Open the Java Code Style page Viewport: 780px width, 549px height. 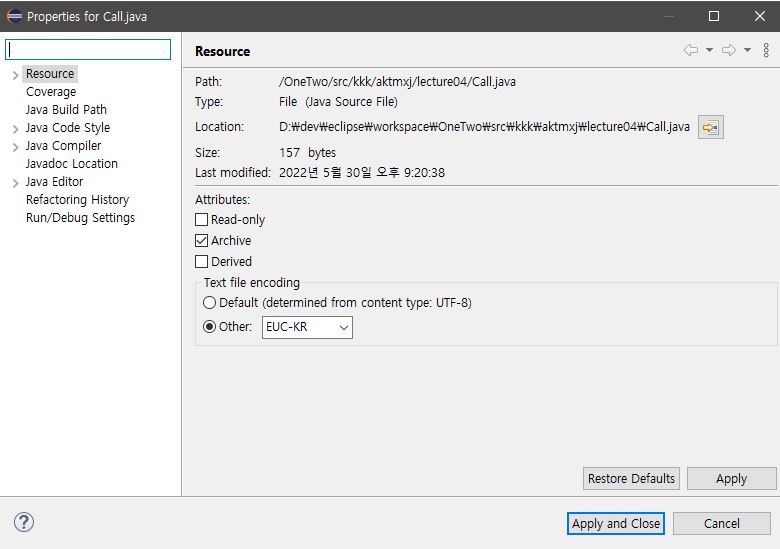(68, 128)
